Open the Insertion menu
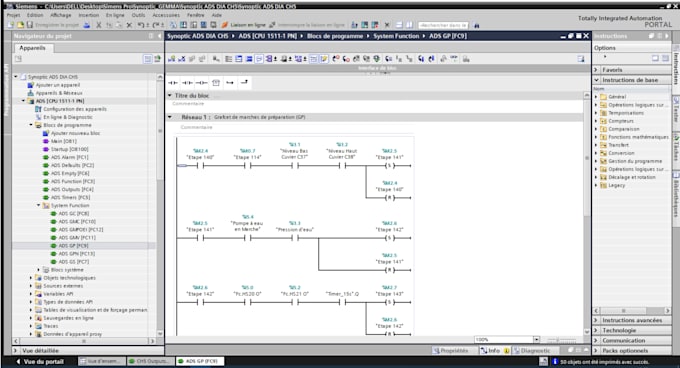Viewport: 680px width, 368px height. pos(89,15)
